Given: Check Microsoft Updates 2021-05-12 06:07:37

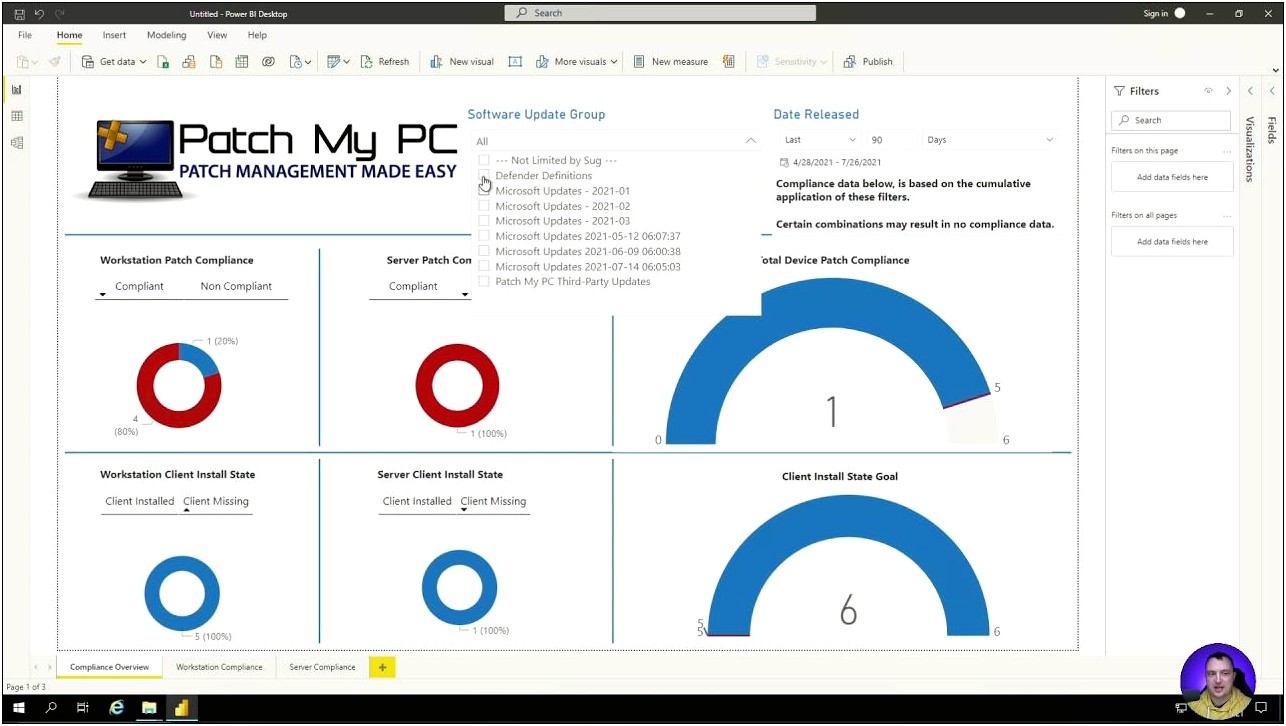Looking at the screenshot, I should click(484, 236).
